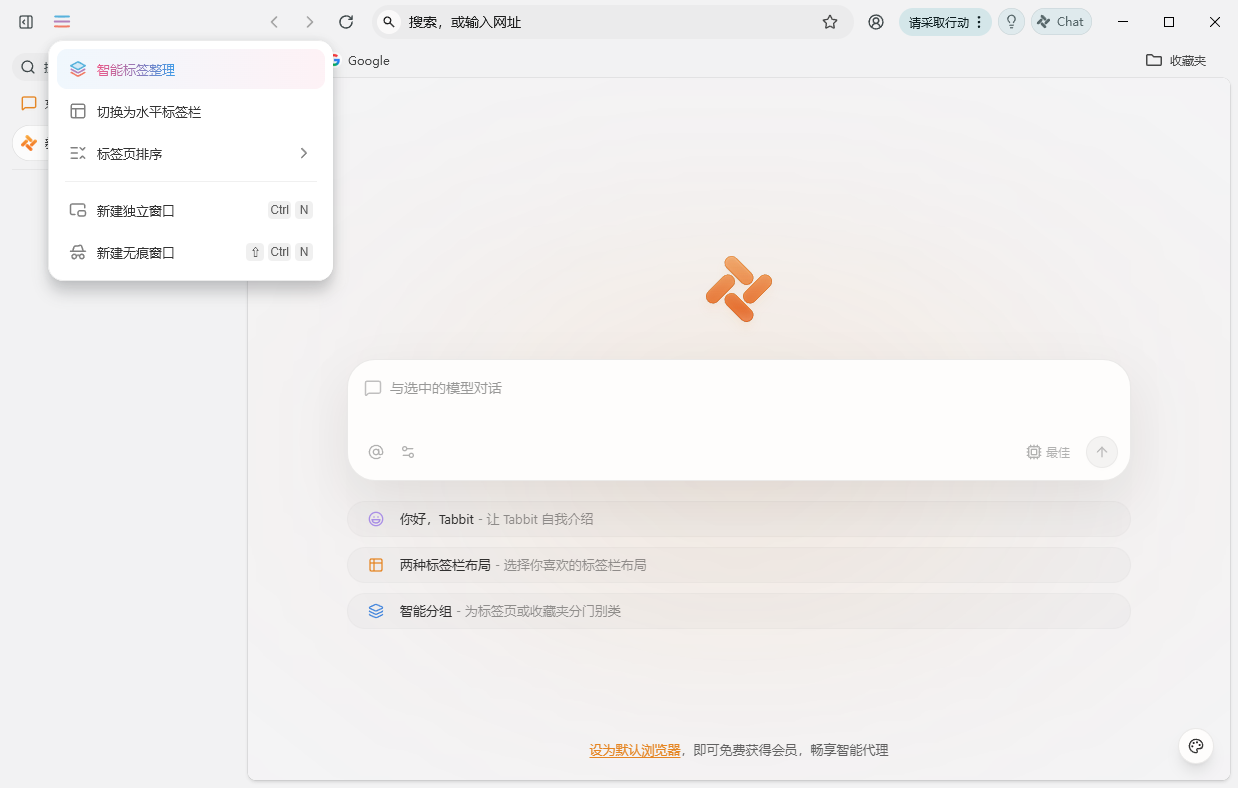This screenshot has width=1238, height=788.
Task: Open the hamburger main menu icon
Action: click(61, 21)
